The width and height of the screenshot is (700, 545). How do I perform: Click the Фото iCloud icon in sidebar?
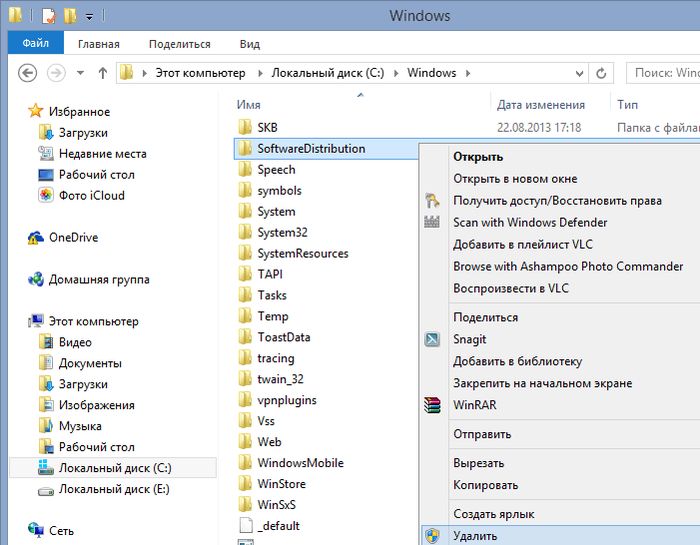(x=45, y=196)
